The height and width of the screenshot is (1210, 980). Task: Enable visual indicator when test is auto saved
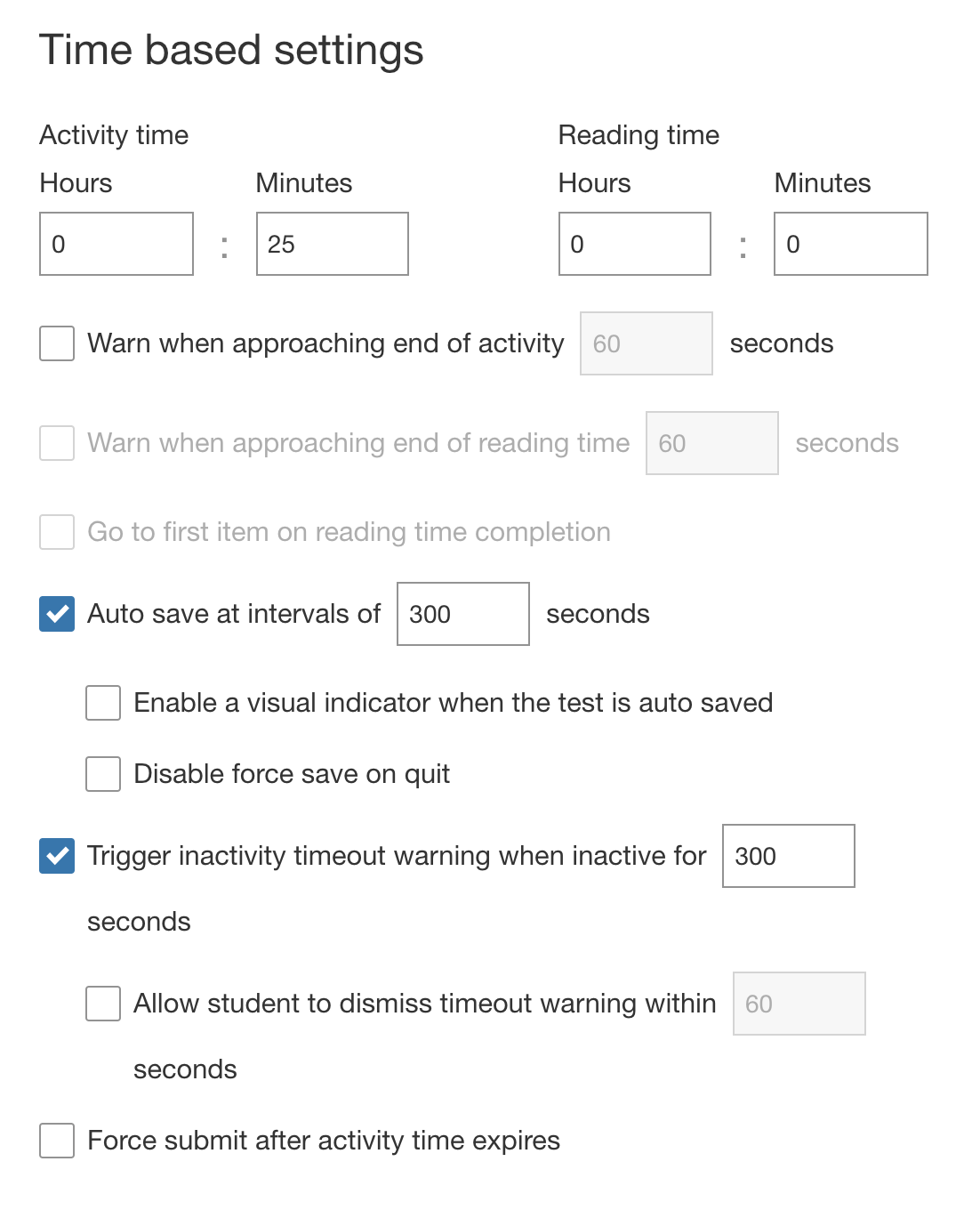click(x=102, y=703)
